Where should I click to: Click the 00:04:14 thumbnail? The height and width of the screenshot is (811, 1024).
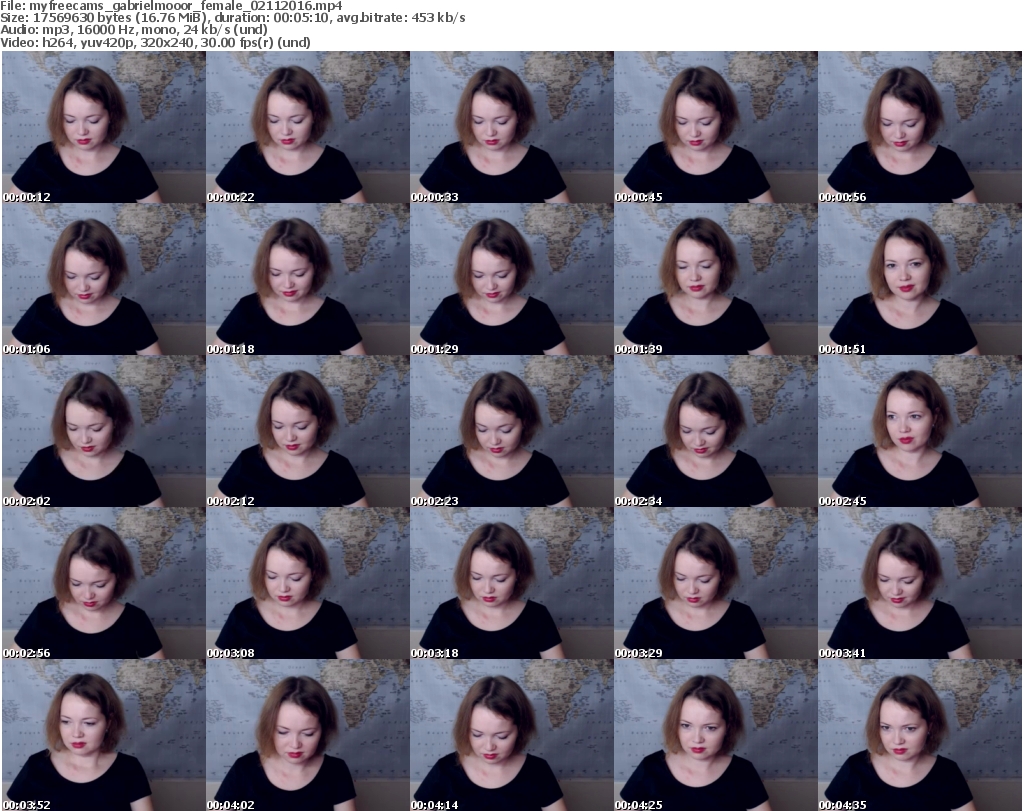511,735
